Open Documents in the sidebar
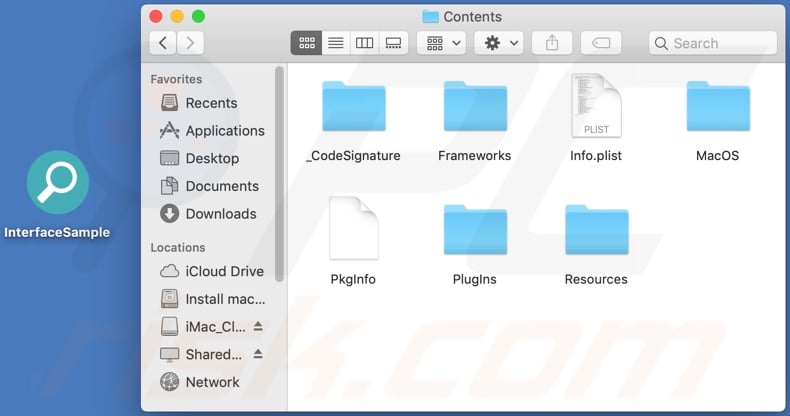Screen dimensions: 790x416 click(x=210, y=186)
